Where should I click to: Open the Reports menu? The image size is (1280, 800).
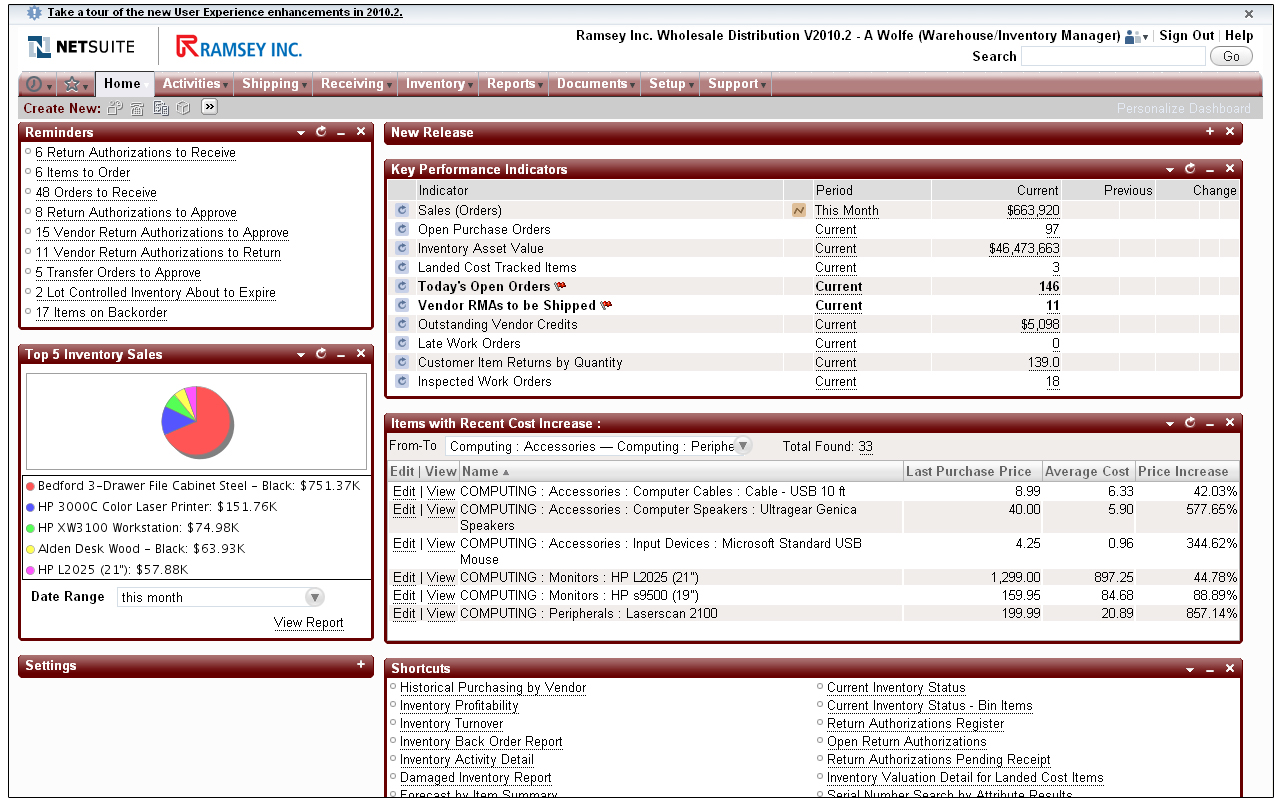(x=511, y=84)
